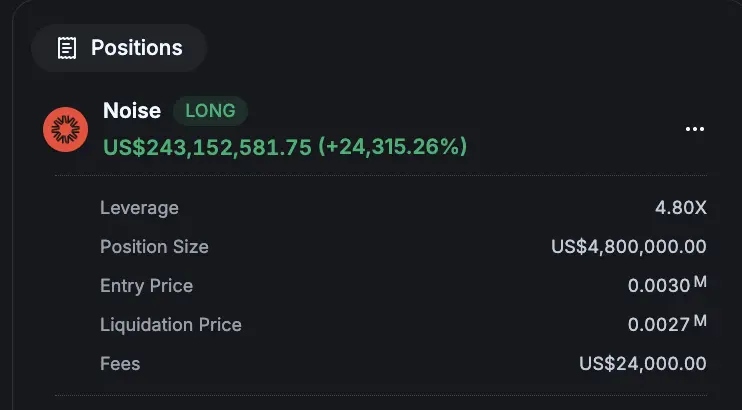The width and height of the screenshot is (742, 410).
Task: Click the US$24,000.00 fees value
Action: click(x=643, y=364)
